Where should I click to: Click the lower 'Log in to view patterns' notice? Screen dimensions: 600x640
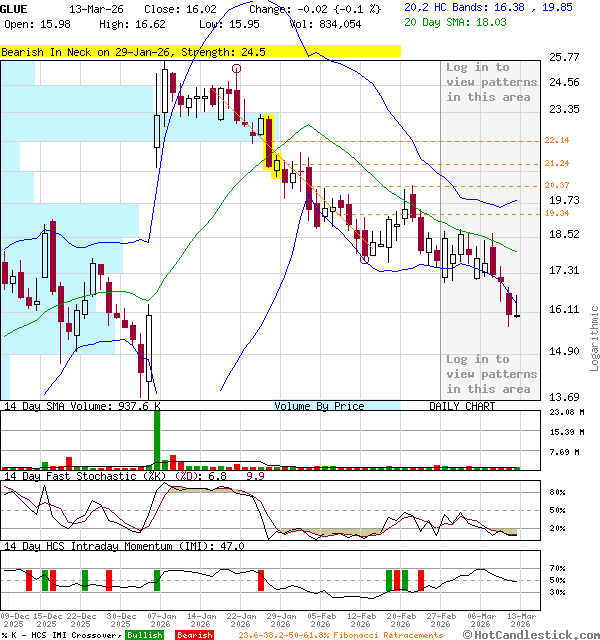click(491, 373)
